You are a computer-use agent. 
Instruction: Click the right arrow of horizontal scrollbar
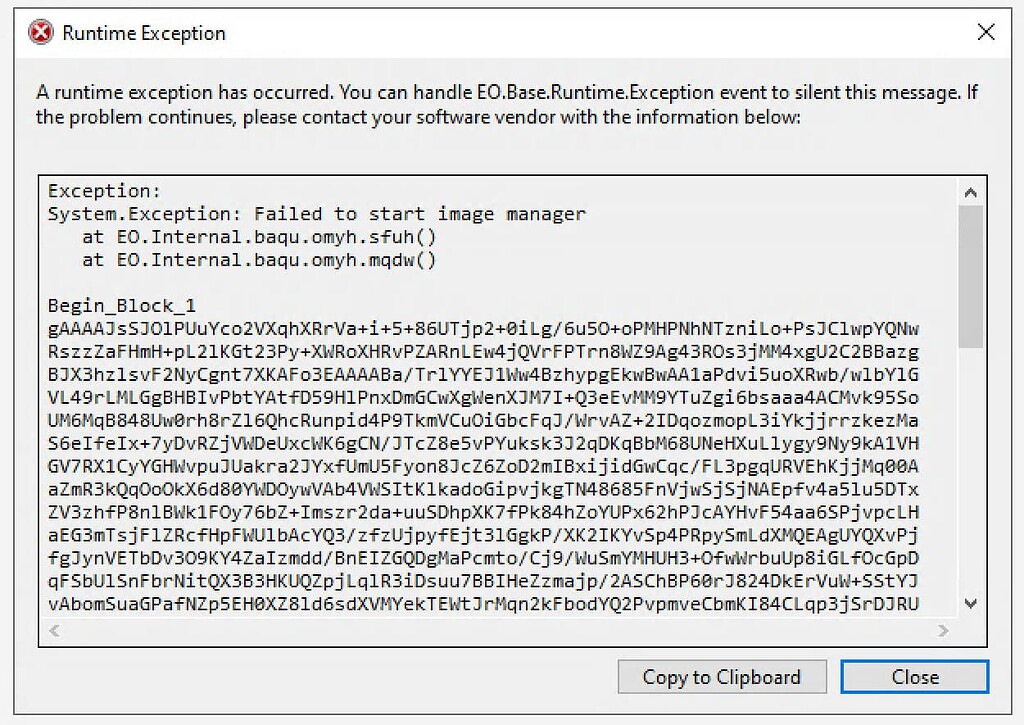tap(944, 629)
